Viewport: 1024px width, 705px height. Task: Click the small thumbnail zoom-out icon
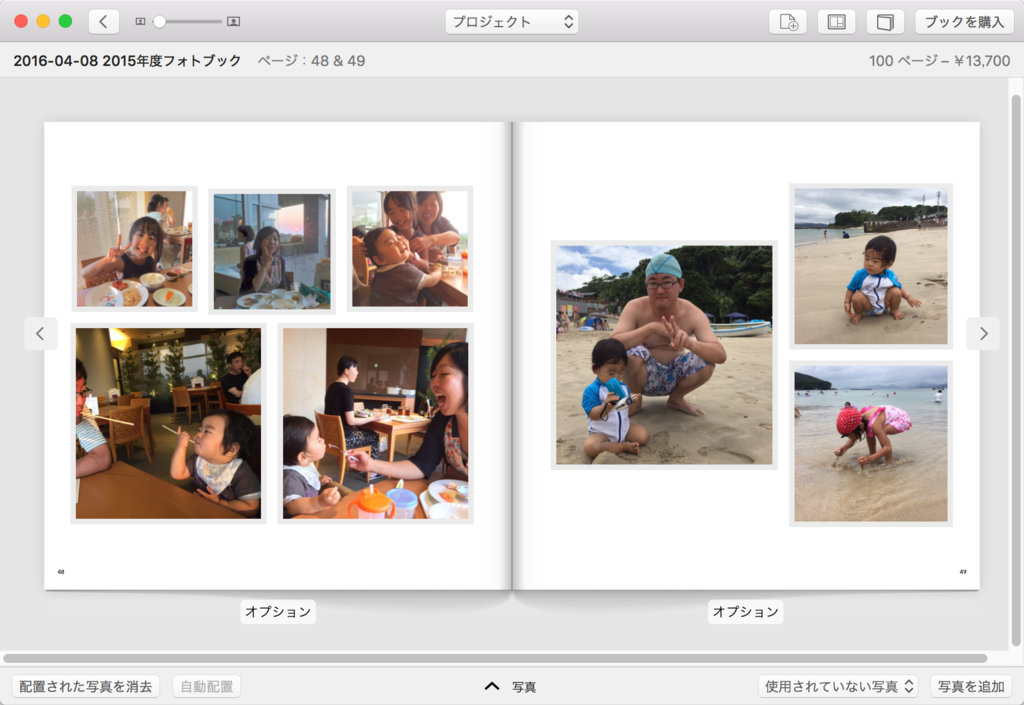[x=140, y=22]
